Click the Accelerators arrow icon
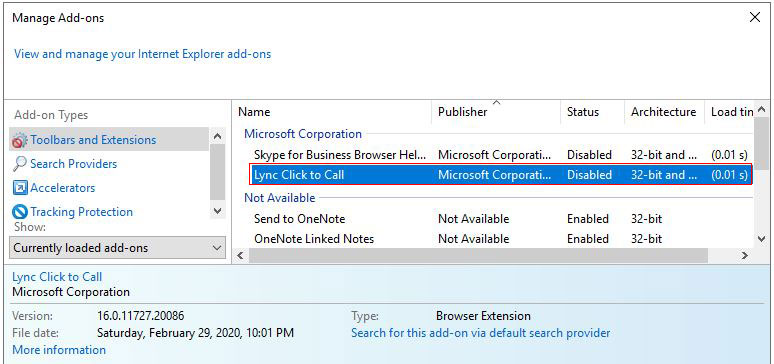The image size is (774, 364). 20,188
